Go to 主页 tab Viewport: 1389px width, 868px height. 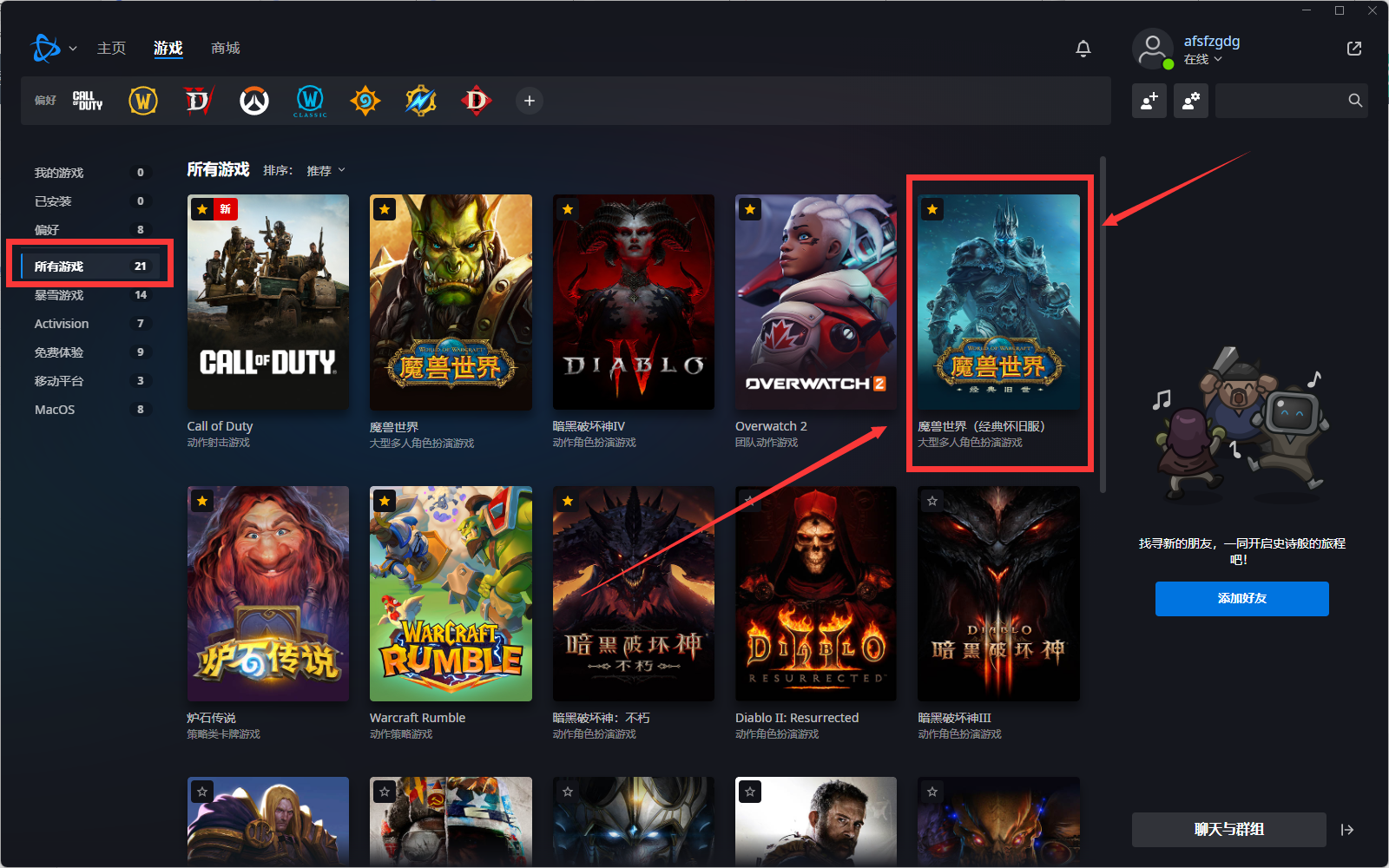tap(111, 49)
